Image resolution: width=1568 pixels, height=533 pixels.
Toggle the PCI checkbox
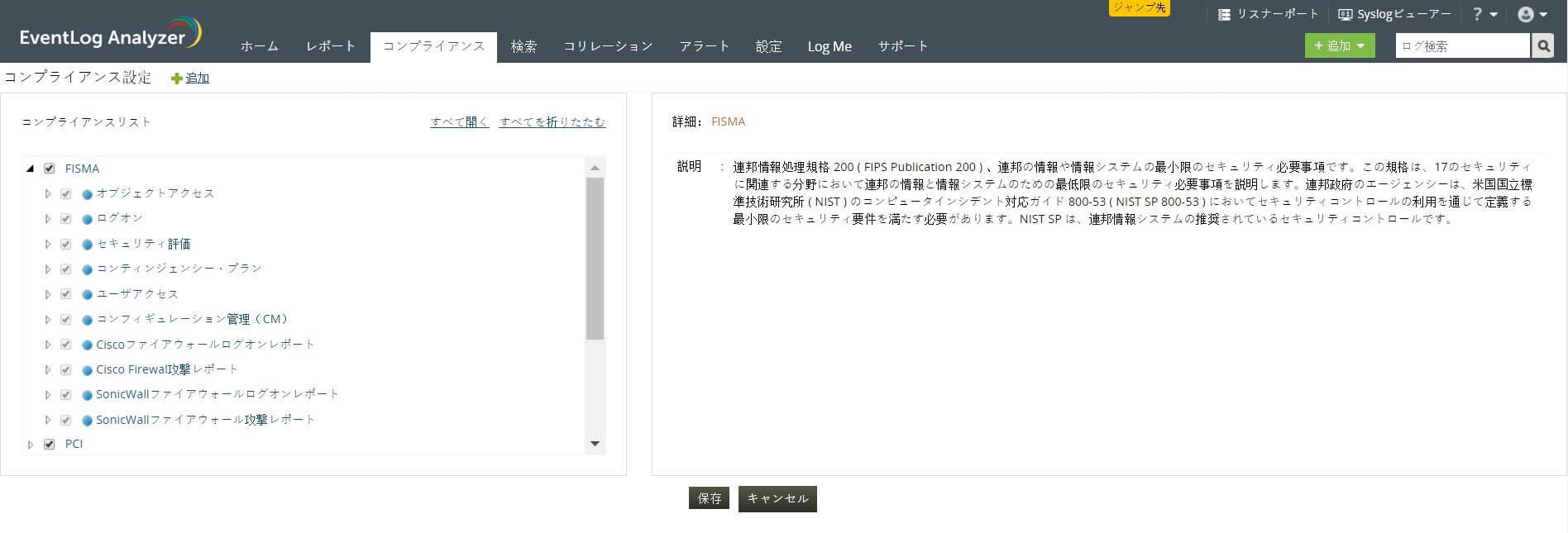[49, 445]
